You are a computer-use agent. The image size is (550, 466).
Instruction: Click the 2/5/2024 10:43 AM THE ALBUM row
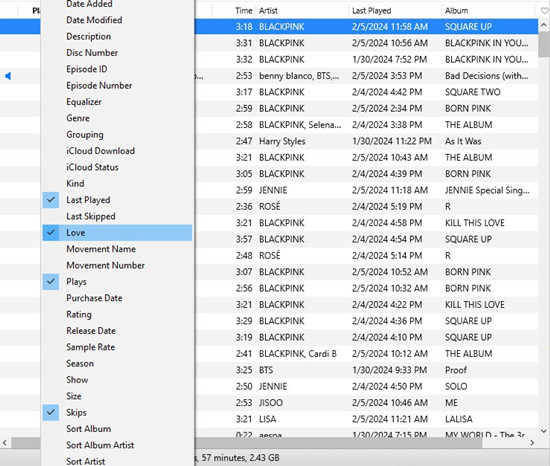(366, 157)
